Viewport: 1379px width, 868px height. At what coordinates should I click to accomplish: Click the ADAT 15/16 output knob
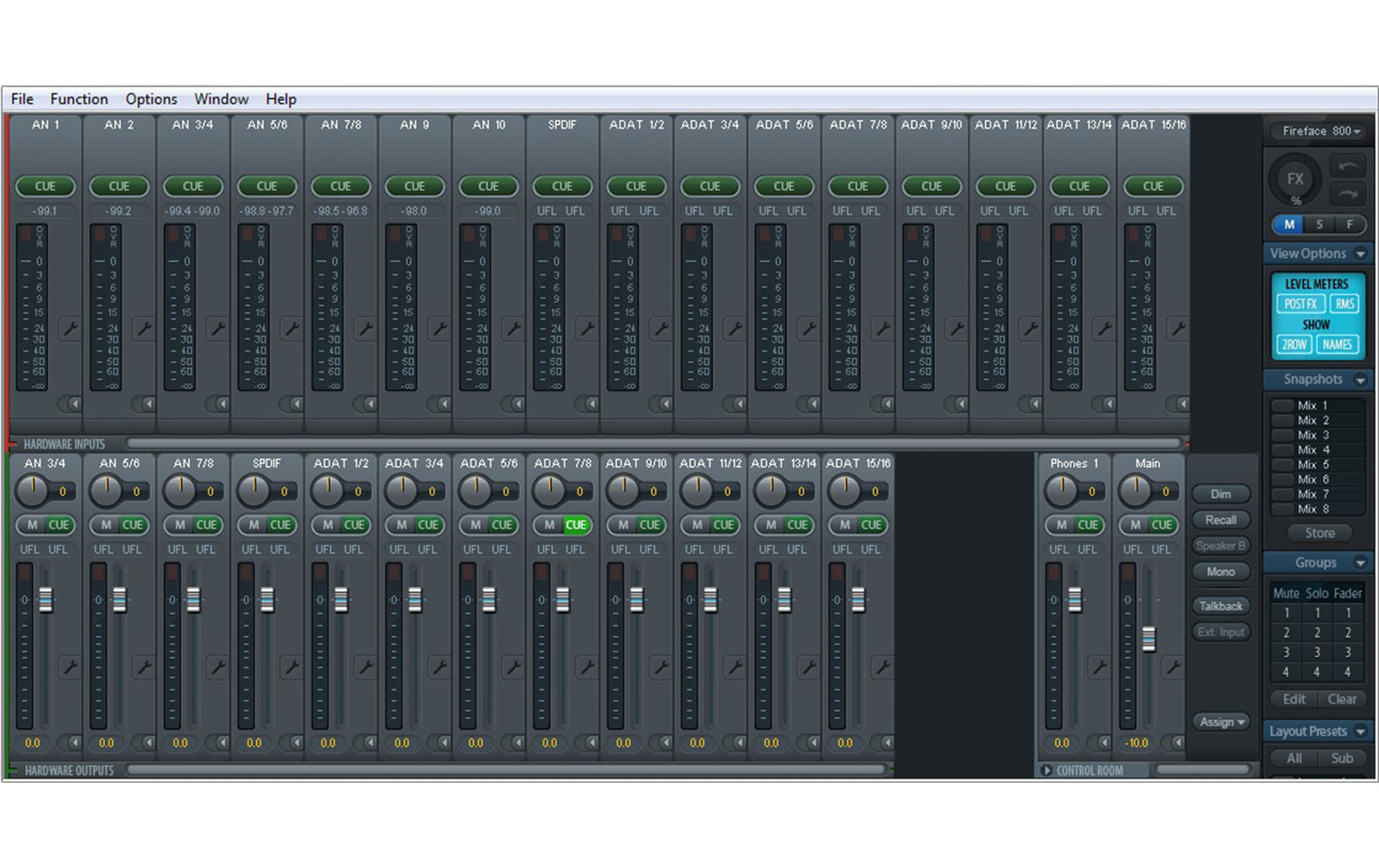[x=845, y=490]
